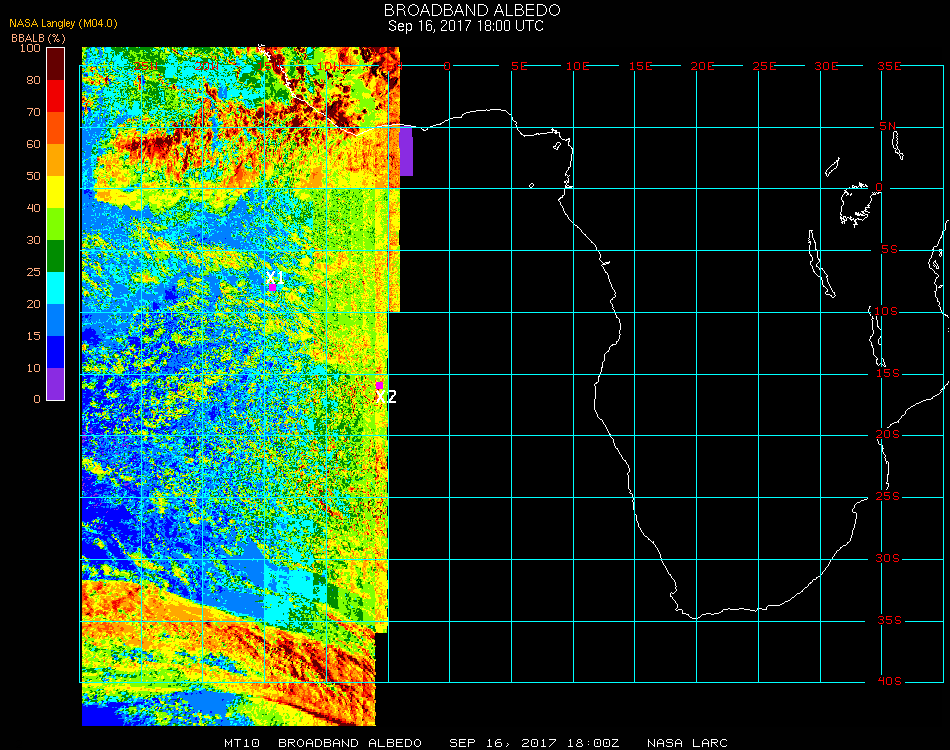Select the light blue 15-20 legend swatch
This screenshot has width=950, height=750.
point(56,320)
